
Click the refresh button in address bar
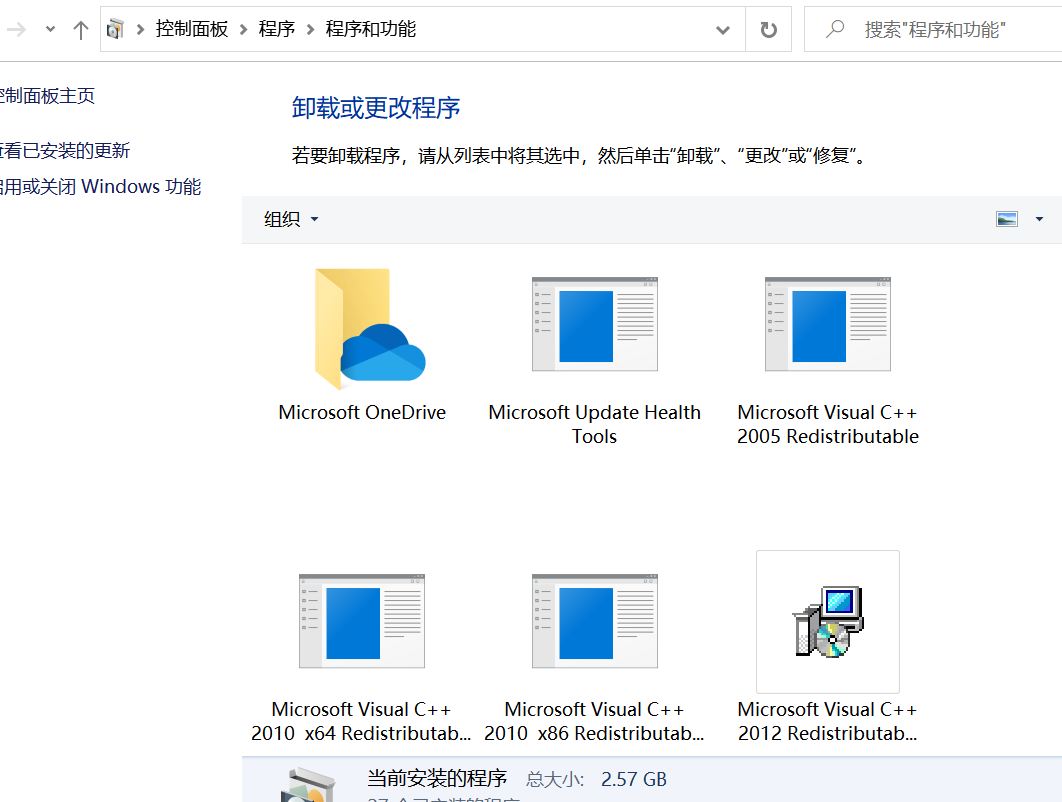(768, 29)
